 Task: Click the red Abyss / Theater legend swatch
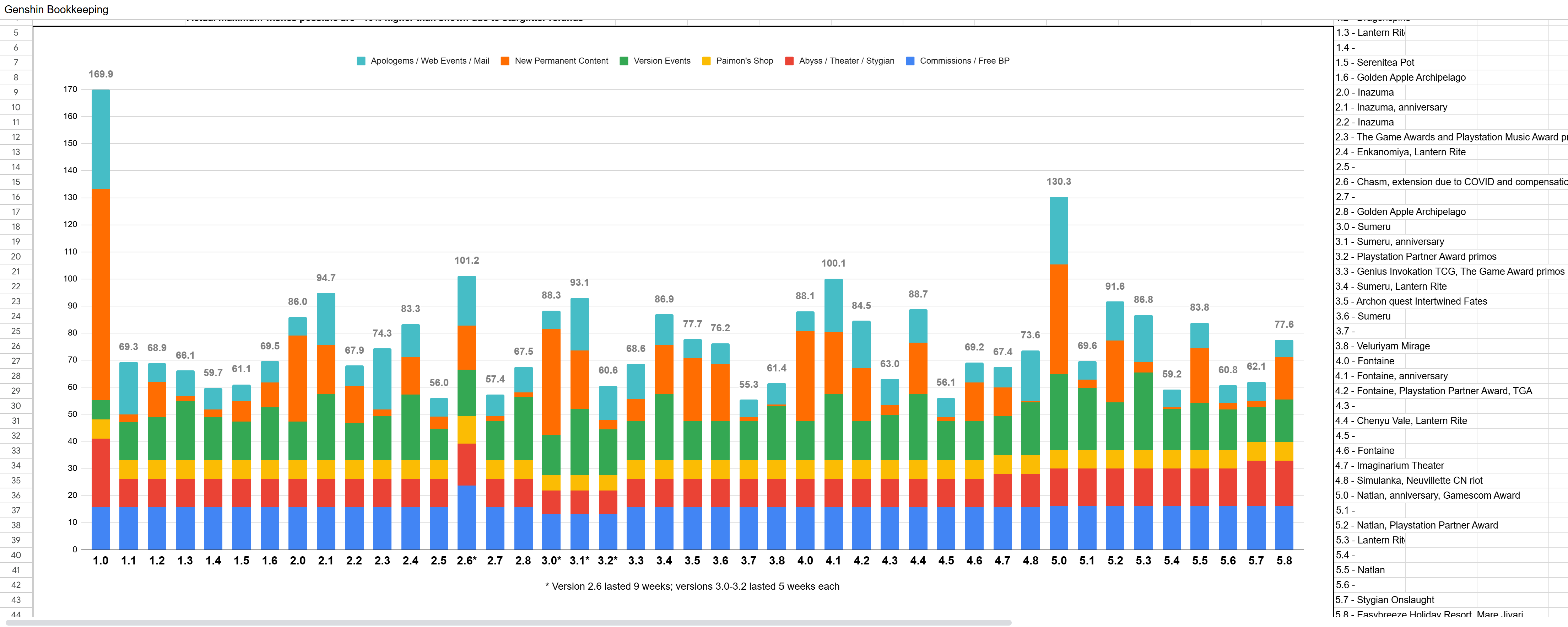(789, 61)
